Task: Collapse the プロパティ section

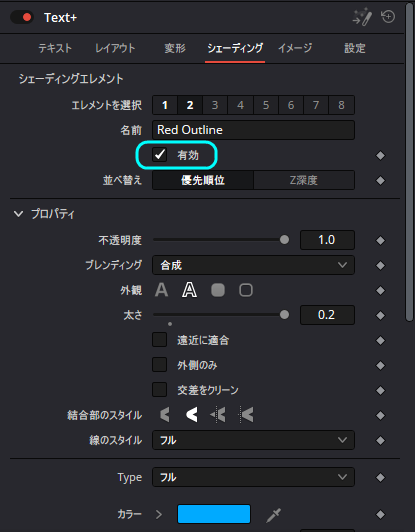Action: pos(18,214)
